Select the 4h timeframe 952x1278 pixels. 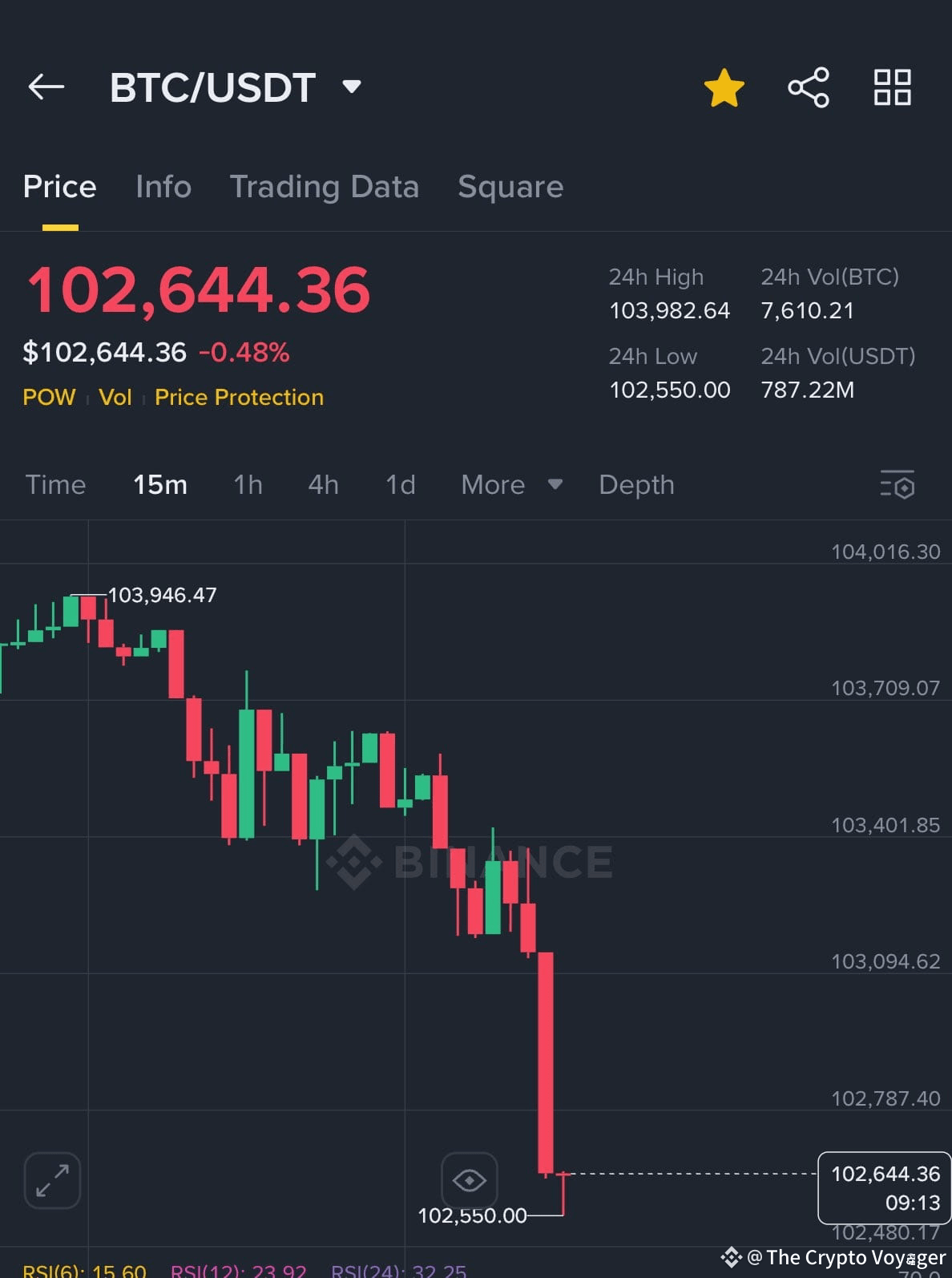[x=324, y=484]
